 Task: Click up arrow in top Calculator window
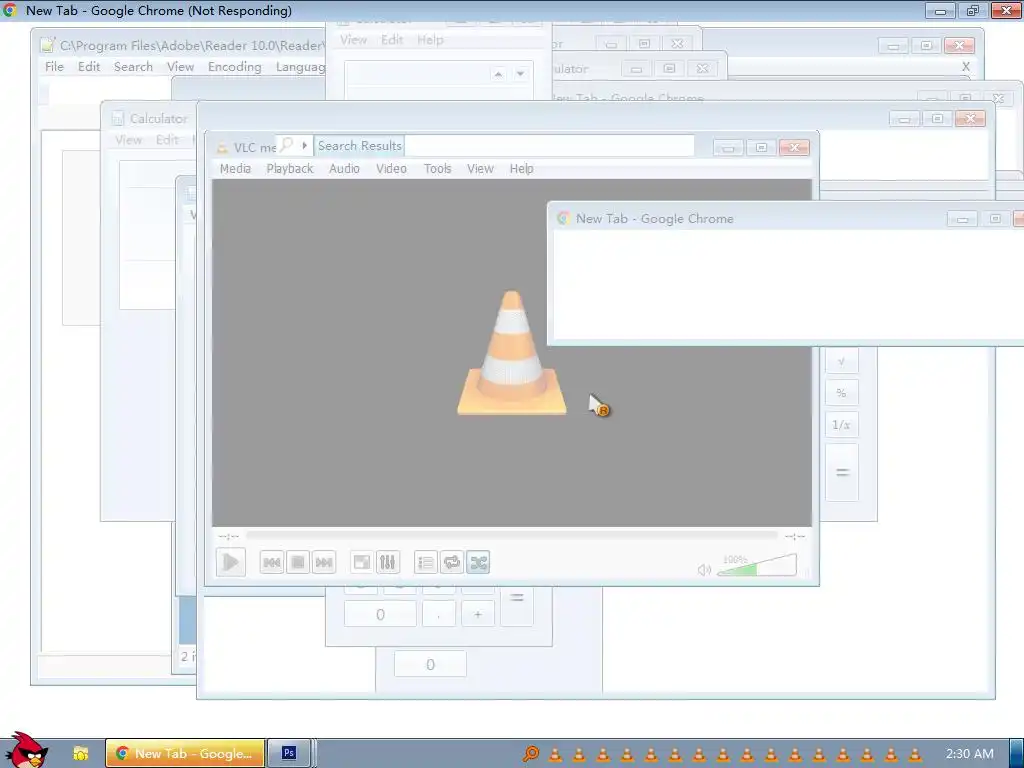pos(498,74)
